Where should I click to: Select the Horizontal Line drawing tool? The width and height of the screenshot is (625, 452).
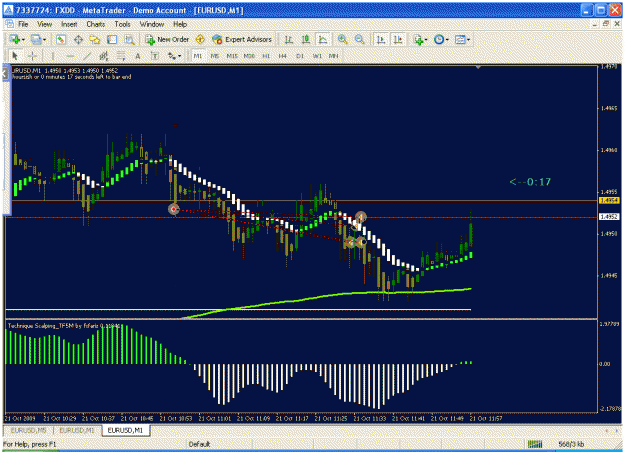tap(70, 56)
